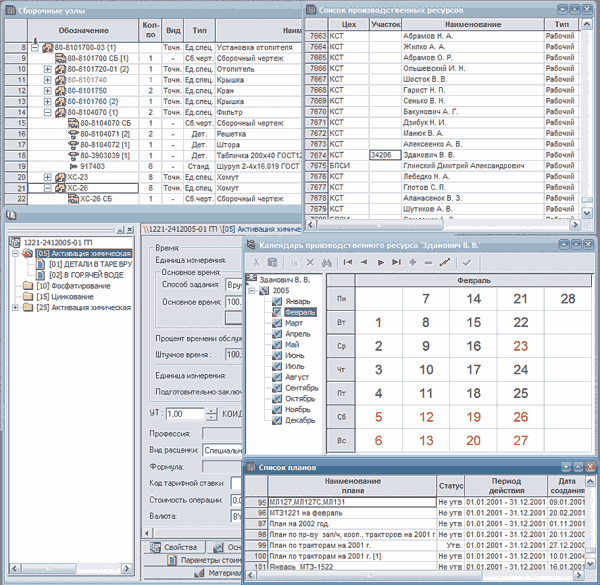Select the Вид расценки combo box
The width and height of the screenshot is (600, 585).
coord(223,450)
